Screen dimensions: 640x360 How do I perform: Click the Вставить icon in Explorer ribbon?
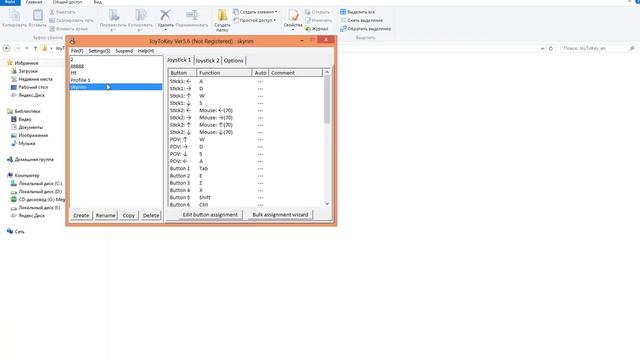point(38,16)
